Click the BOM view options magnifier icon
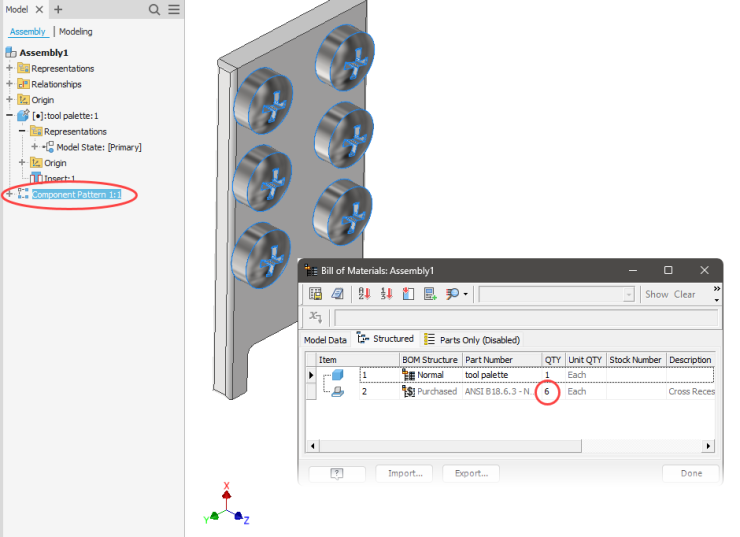The image size is (740, 537). 452,294
